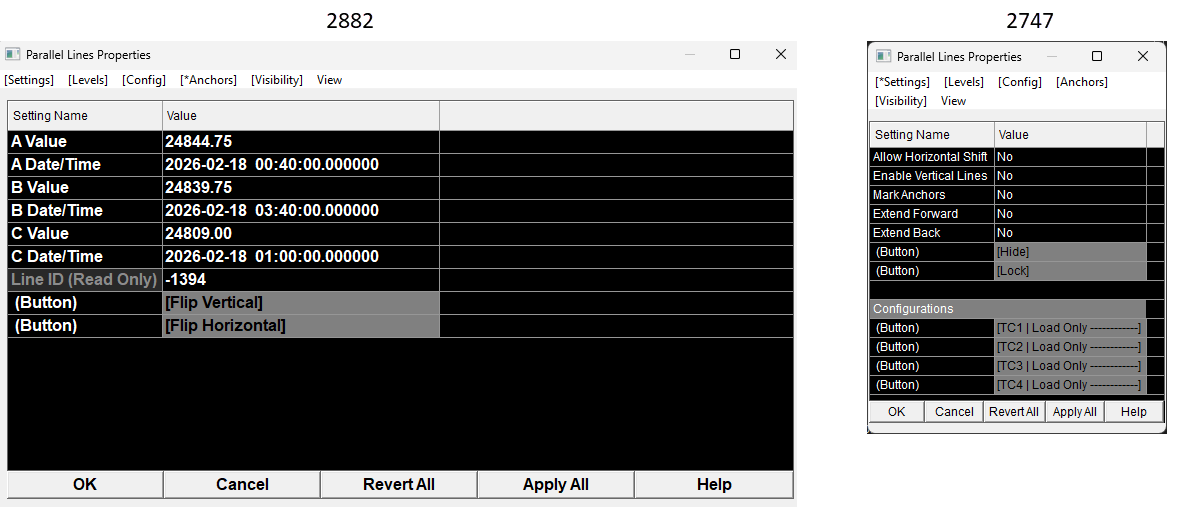Screen dimensions: 1190x507
Task: Click Help in the left window
Action: pyautogui.click(x=713, y=484)
